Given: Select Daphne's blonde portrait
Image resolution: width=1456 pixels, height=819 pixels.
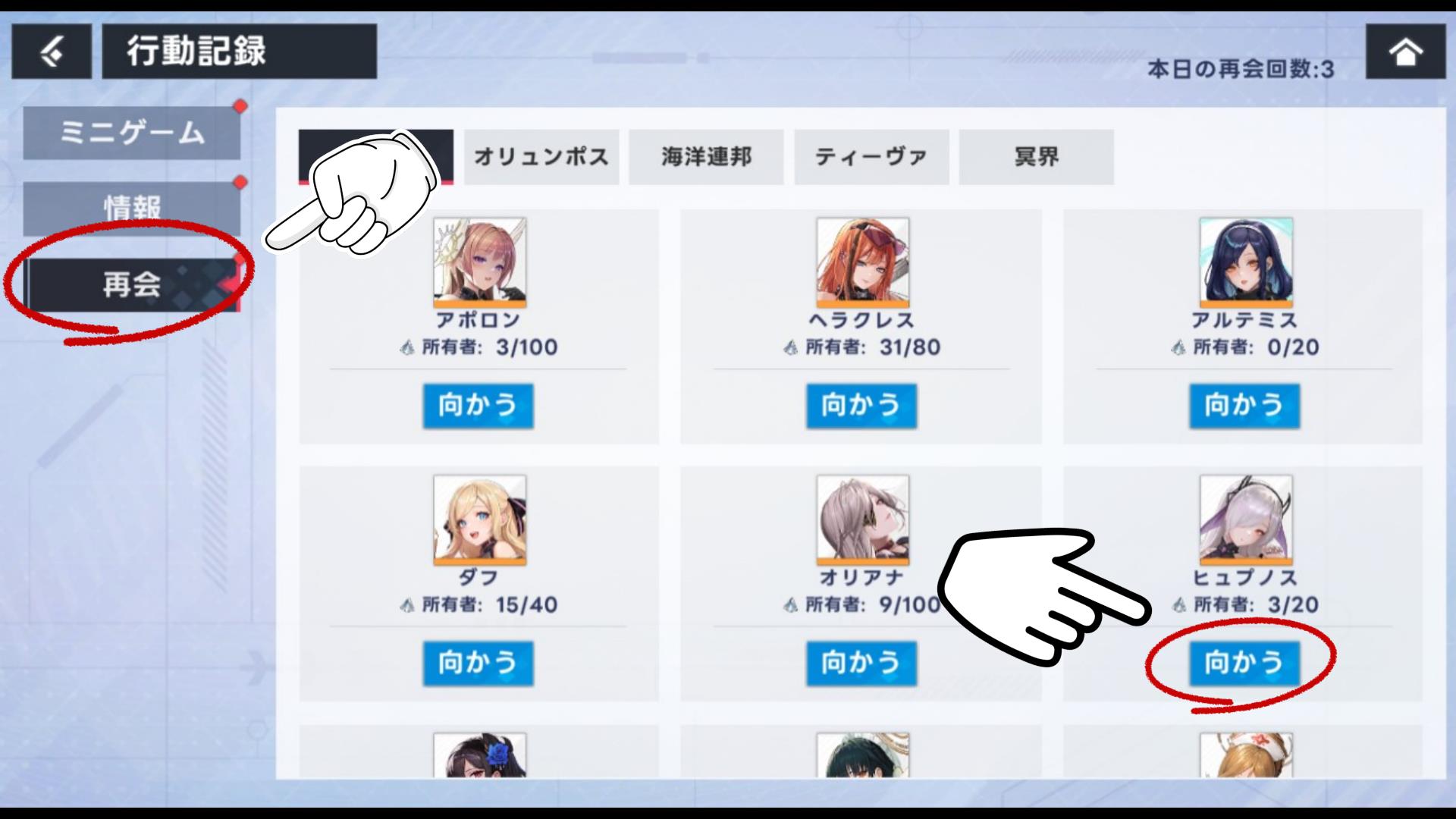Looking at the screenshot, I should (480, 520).
